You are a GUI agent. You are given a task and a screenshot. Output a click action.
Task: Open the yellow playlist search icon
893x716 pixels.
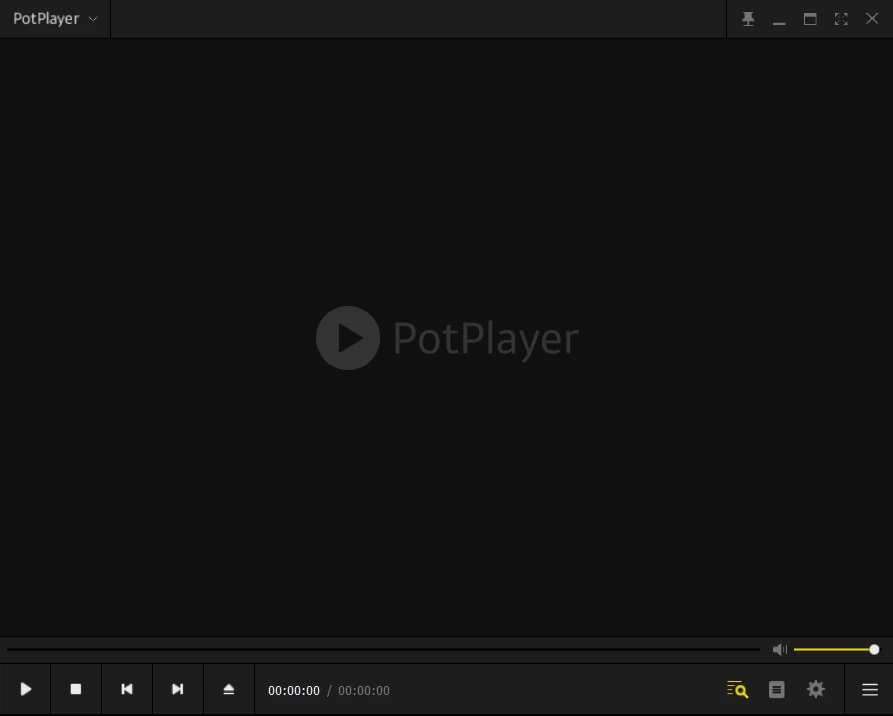pyautogui.click(x=738, y=689)
